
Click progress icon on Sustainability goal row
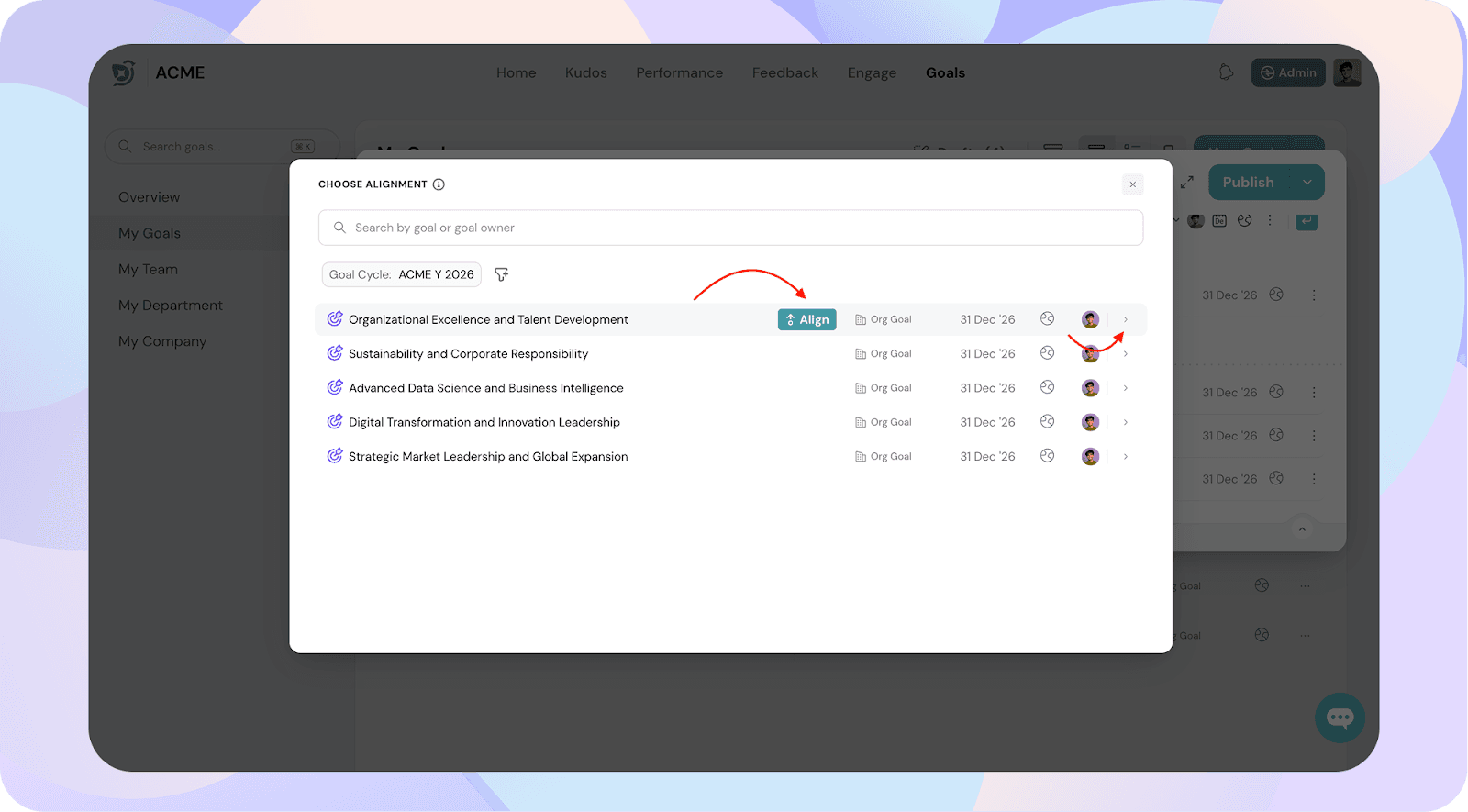point(1047,353)
